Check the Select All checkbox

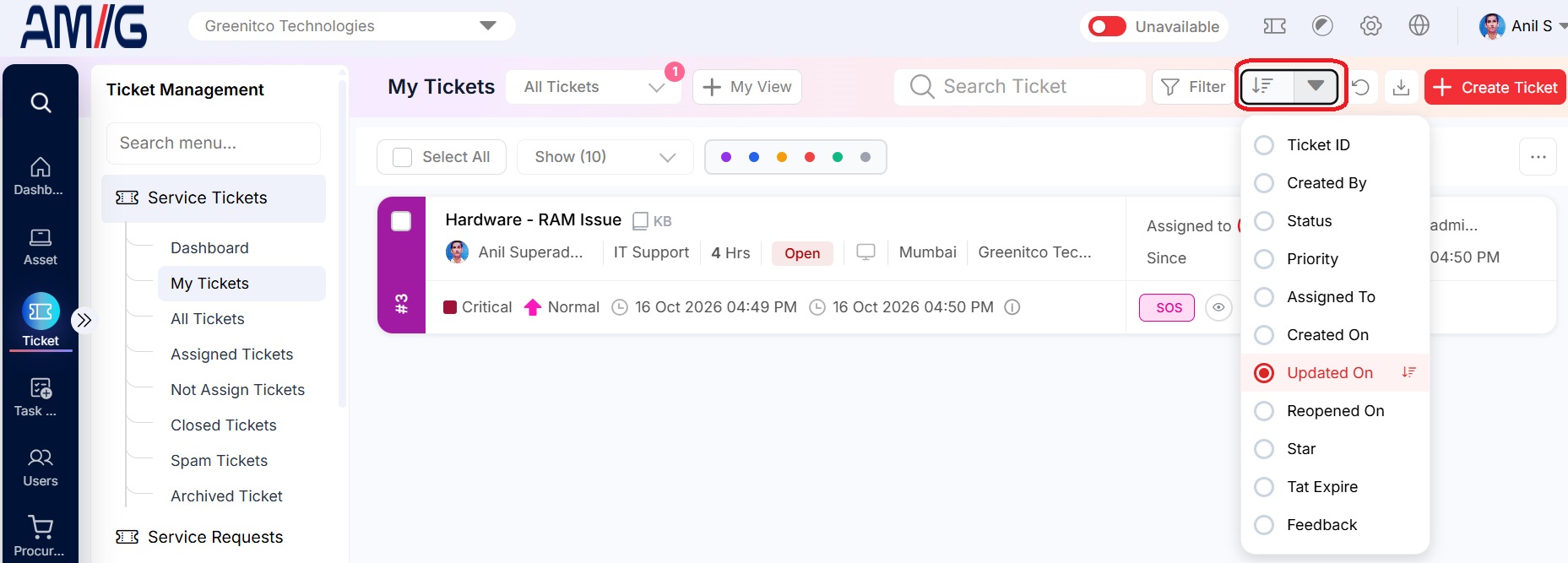pos(403,157)
